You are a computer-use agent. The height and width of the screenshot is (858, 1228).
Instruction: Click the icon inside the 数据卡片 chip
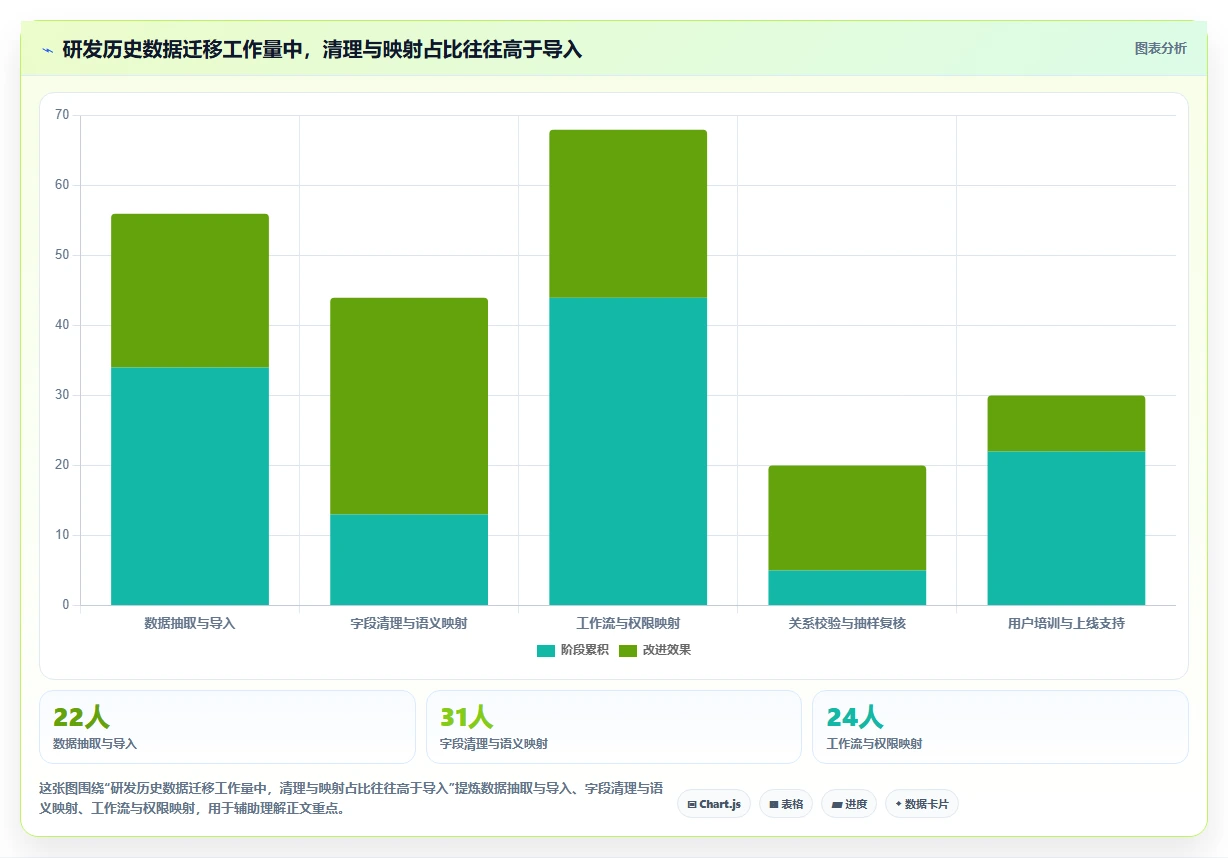898,804
